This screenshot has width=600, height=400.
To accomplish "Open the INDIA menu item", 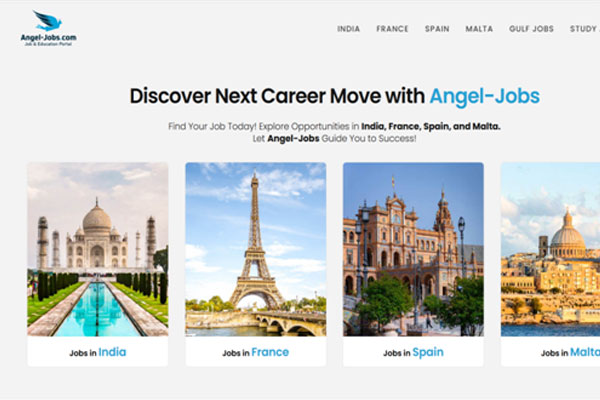I will tap(348, 29).
